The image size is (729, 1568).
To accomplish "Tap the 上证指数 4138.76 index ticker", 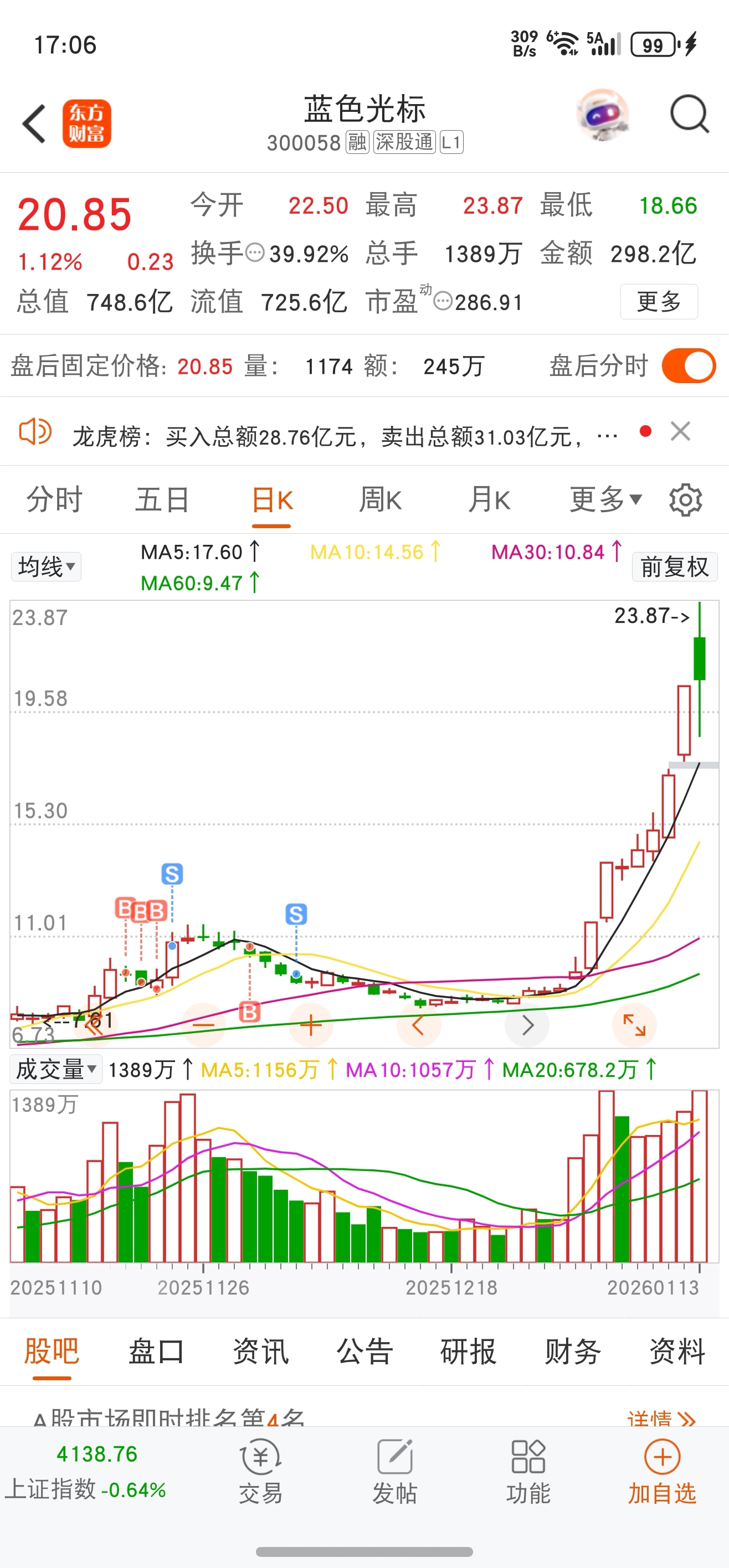I will coord(86,1472).
